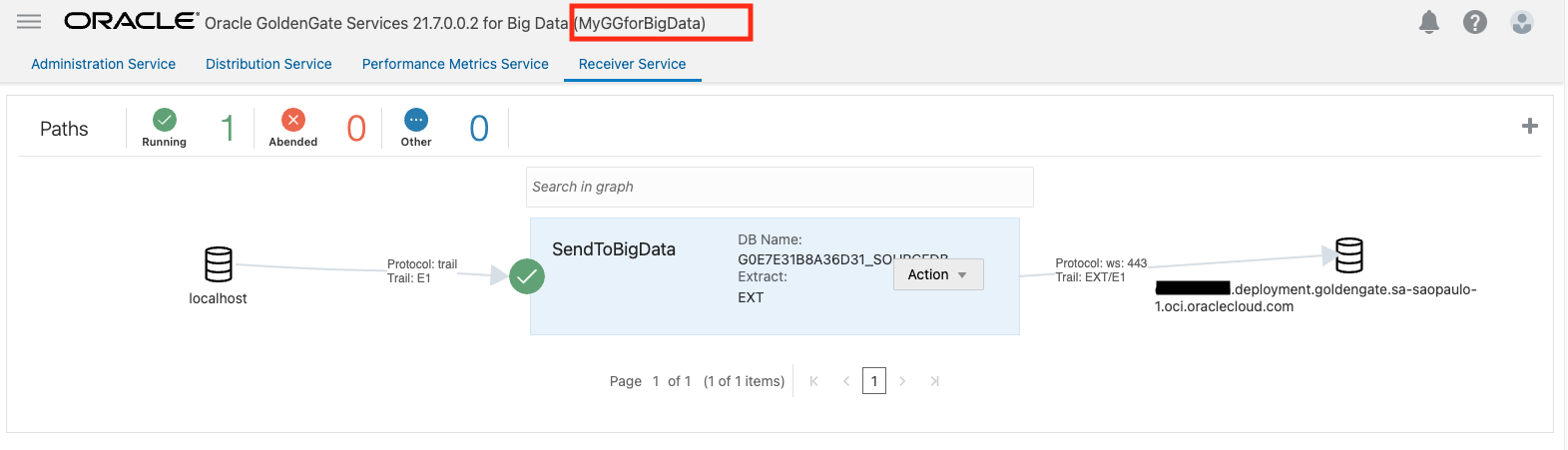This screenshot has height=450, width=1568.
Task: Click the other paths count 0
Action: pyautogui.click(x=479, y=128)
